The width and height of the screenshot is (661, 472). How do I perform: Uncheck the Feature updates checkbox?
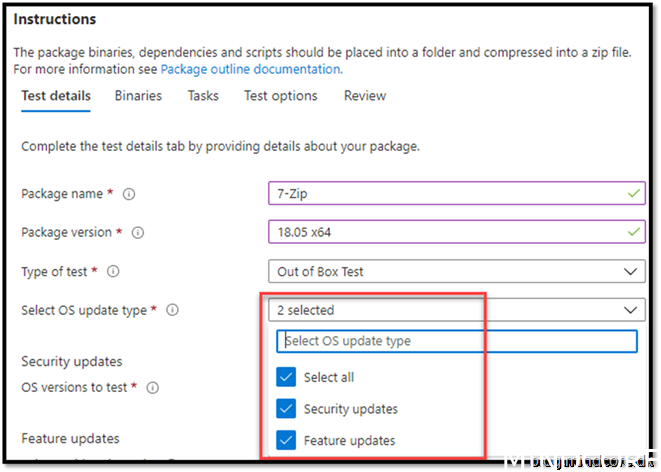tap(286, 440)
